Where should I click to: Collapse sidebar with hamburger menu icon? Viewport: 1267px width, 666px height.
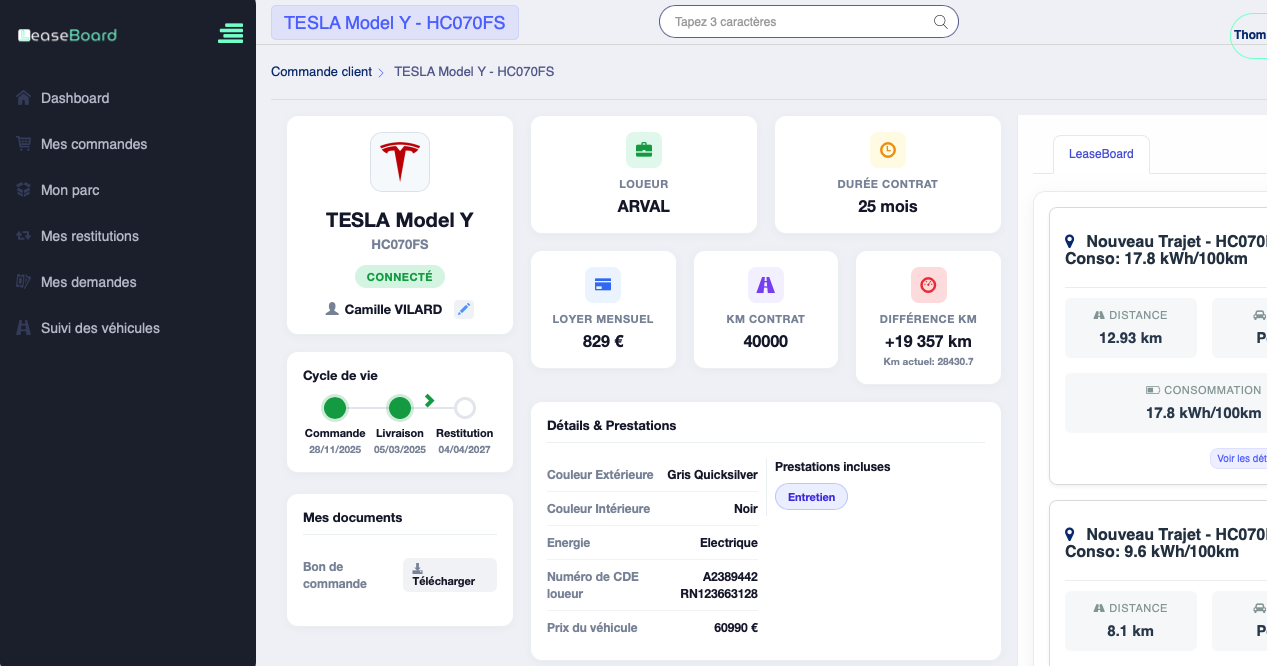[x=231, y=33]
